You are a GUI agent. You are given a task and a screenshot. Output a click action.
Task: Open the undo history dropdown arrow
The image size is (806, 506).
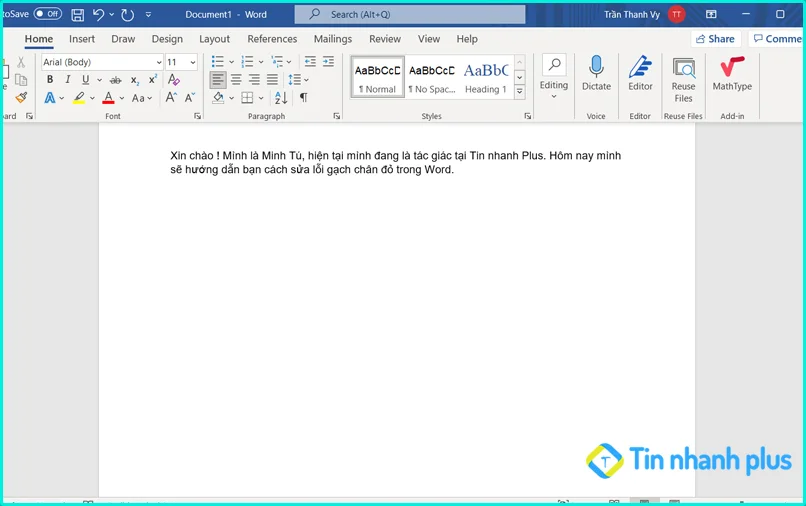click(112, 14)
